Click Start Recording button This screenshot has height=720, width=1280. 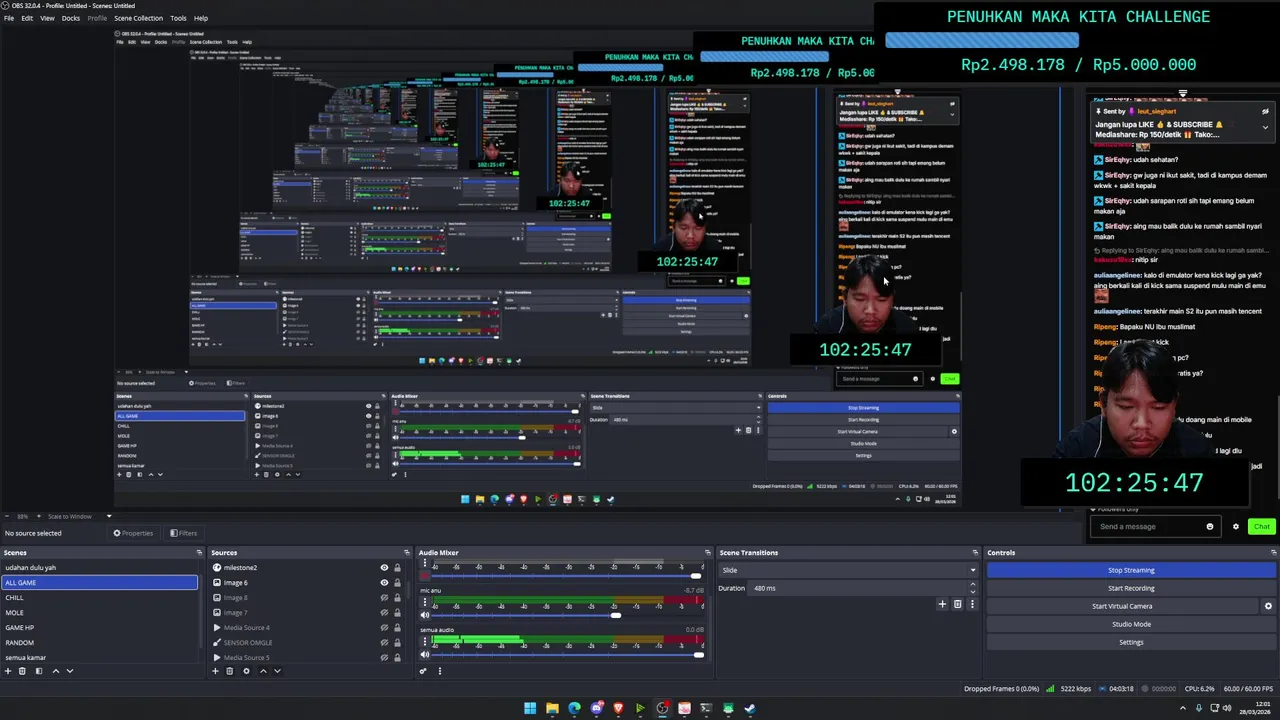tap(1131, 588)
